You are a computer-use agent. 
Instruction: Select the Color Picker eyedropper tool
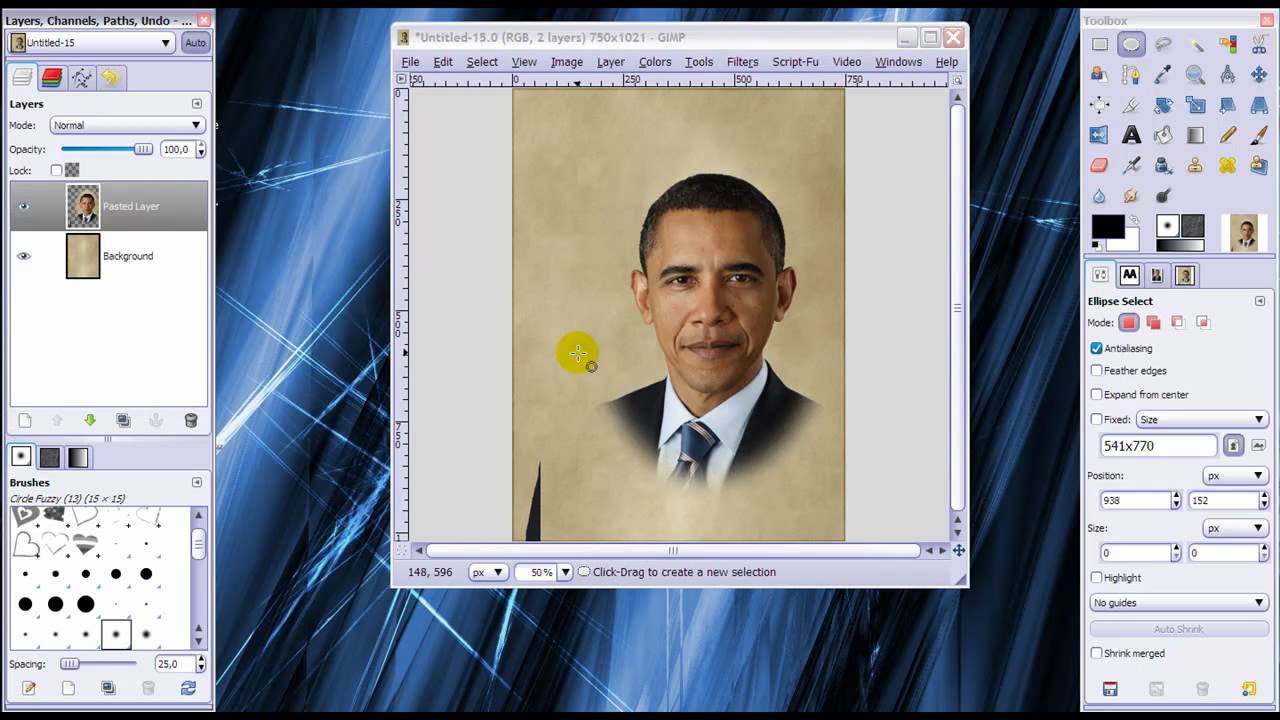(1163, 74)
